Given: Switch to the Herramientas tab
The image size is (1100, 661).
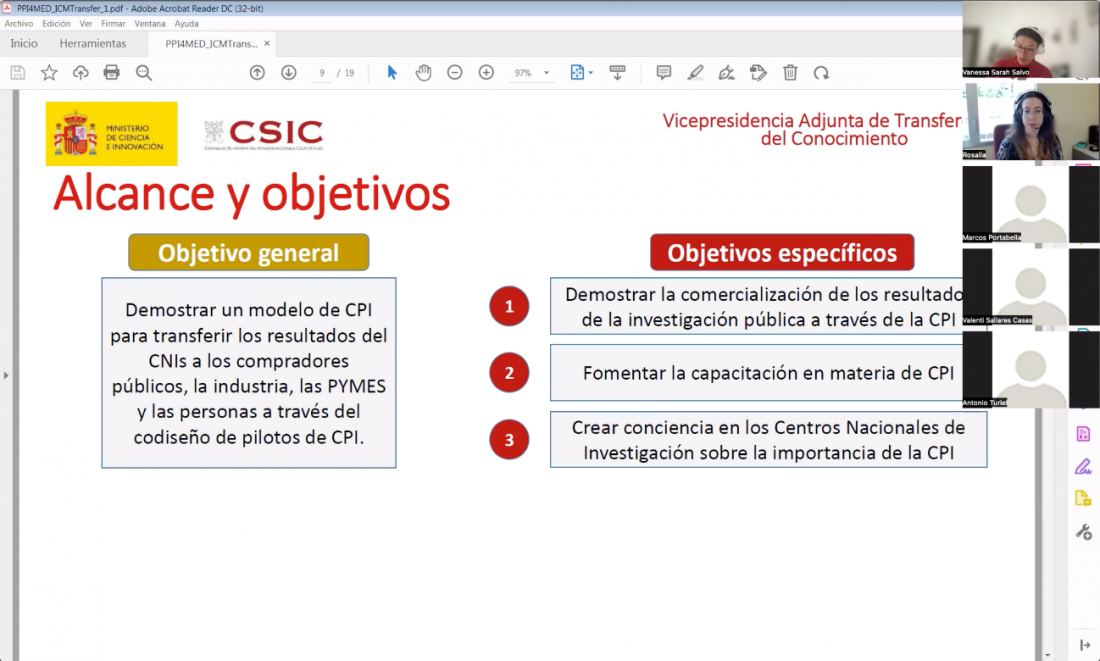Looking at the screenshot, I should click(93, 44).
